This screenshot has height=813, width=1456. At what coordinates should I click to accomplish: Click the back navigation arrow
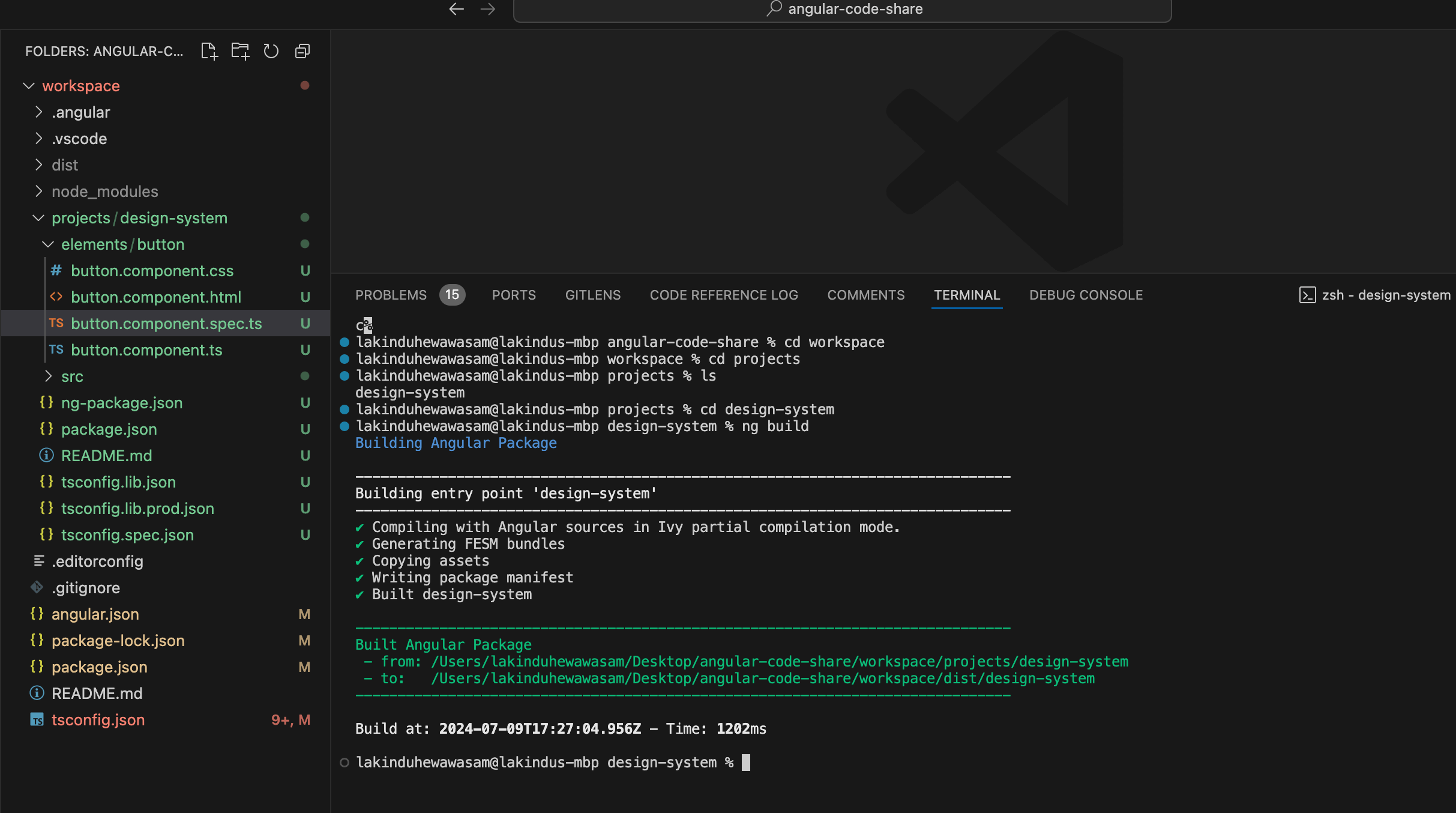point(456,9)
